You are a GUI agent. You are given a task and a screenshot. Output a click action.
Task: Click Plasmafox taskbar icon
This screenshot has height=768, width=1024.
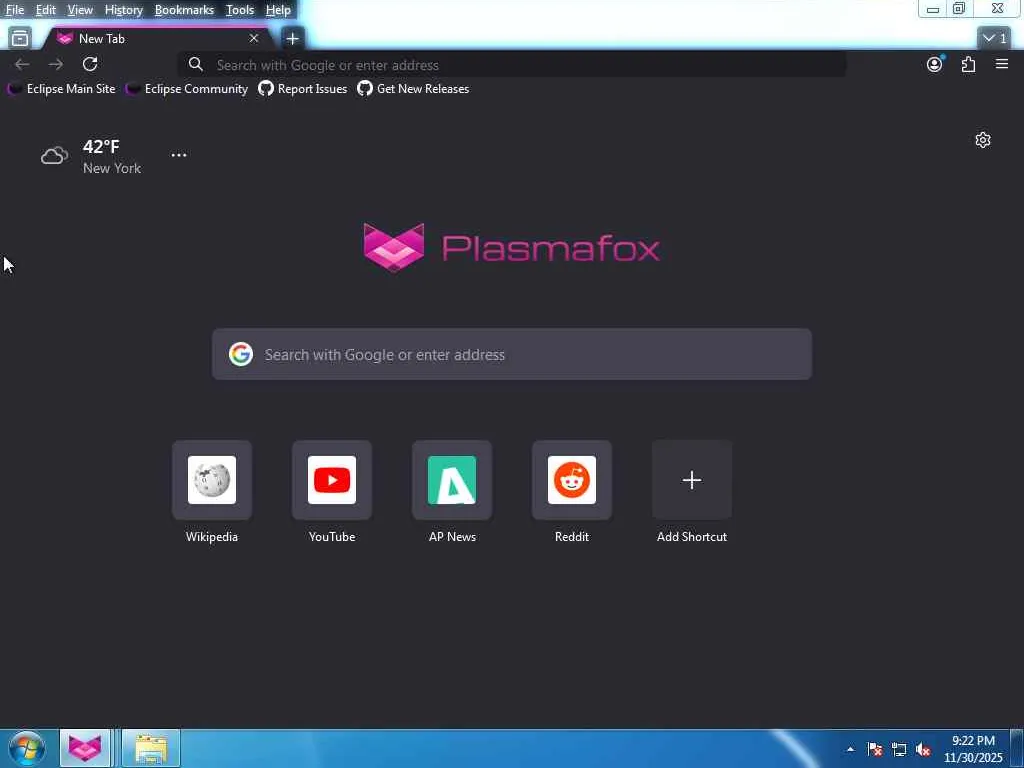[85, 748]
